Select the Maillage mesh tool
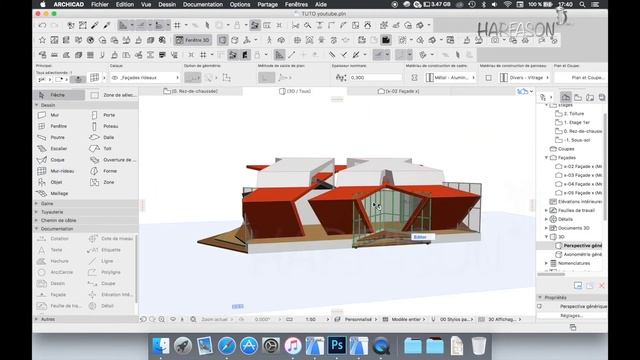This screenshot has height=360, width=640. 60,193
